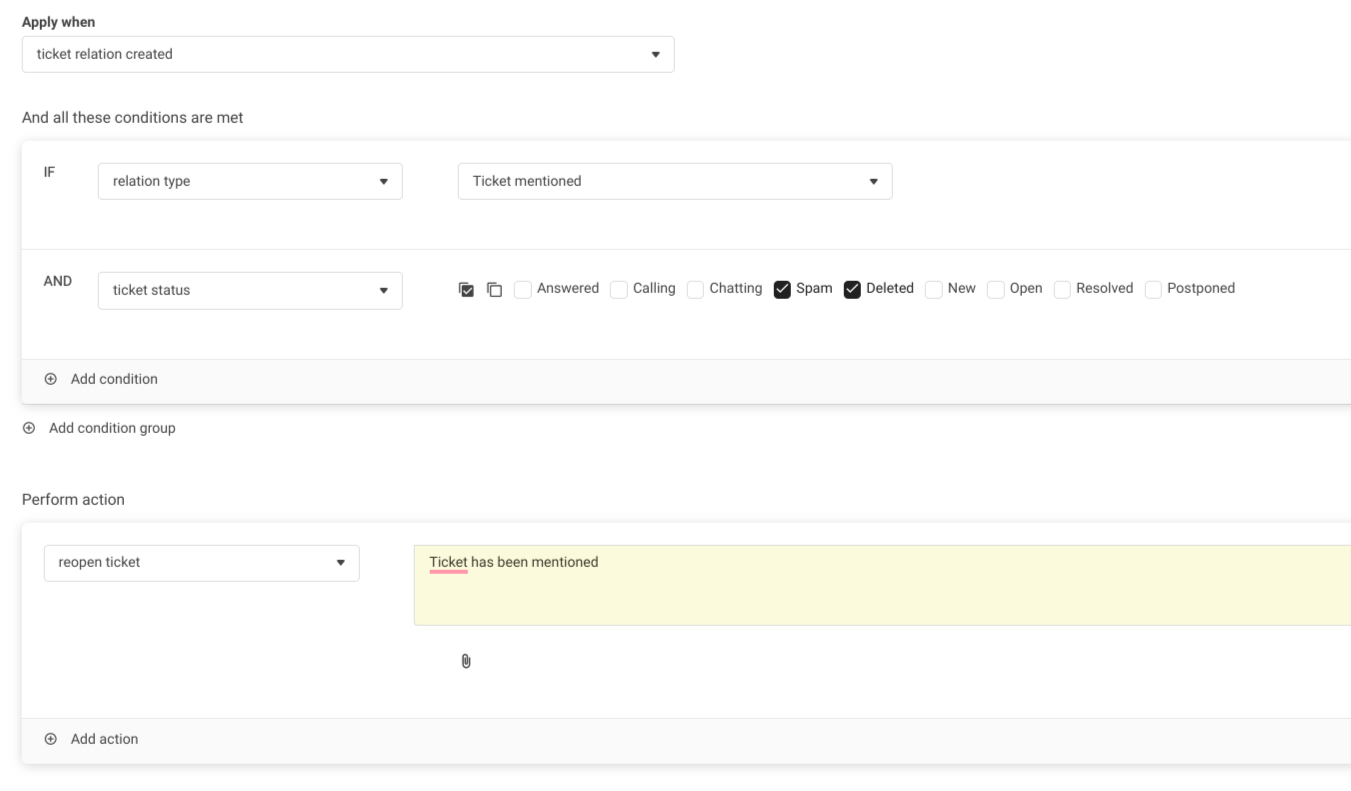Expand the 'relation type' condition dropdown
This screenshot has height=791, width=1351.
250,181
